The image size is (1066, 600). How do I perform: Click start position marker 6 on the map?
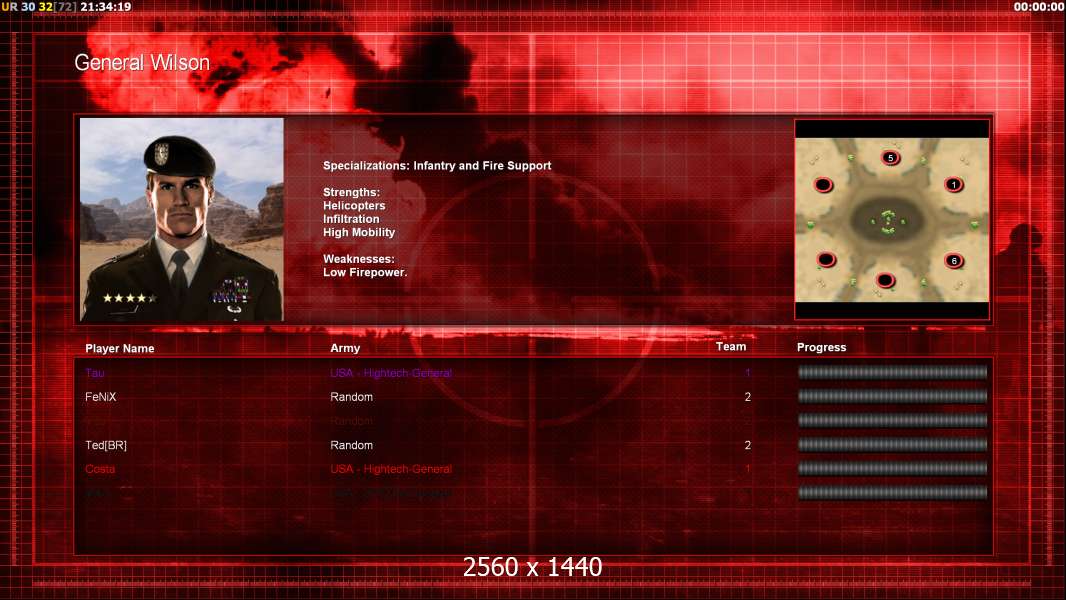954,261
